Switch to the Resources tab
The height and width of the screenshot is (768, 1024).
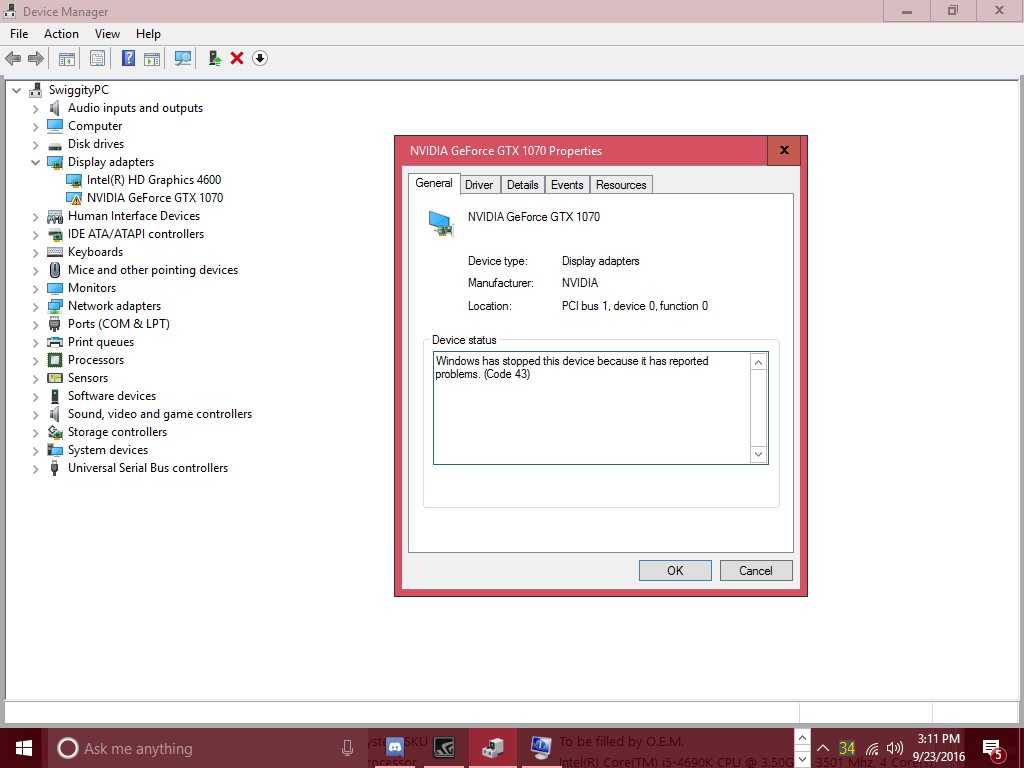621,185
